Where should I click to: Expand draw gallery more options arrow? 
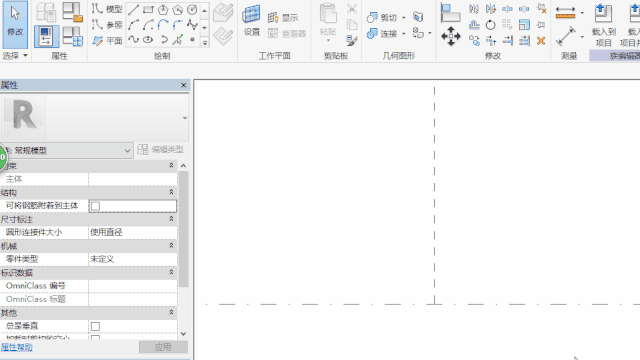pyautogui.click(x=205, y=42)
